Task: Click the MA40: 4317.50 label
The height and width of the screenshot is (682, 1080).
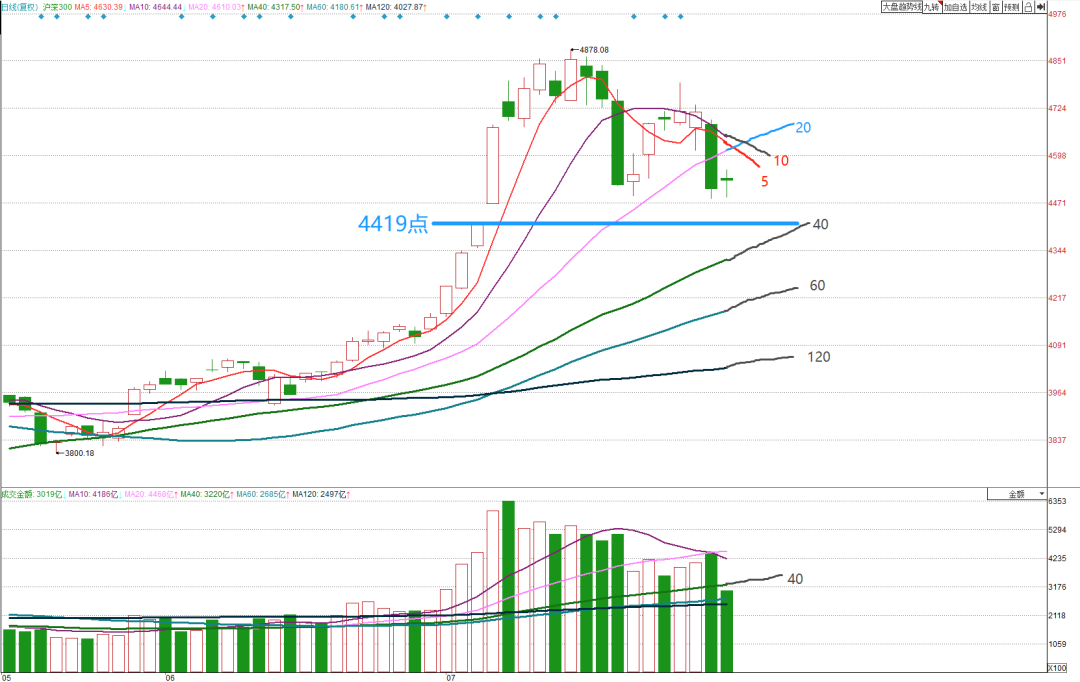Action: click(x=273, y=7)
